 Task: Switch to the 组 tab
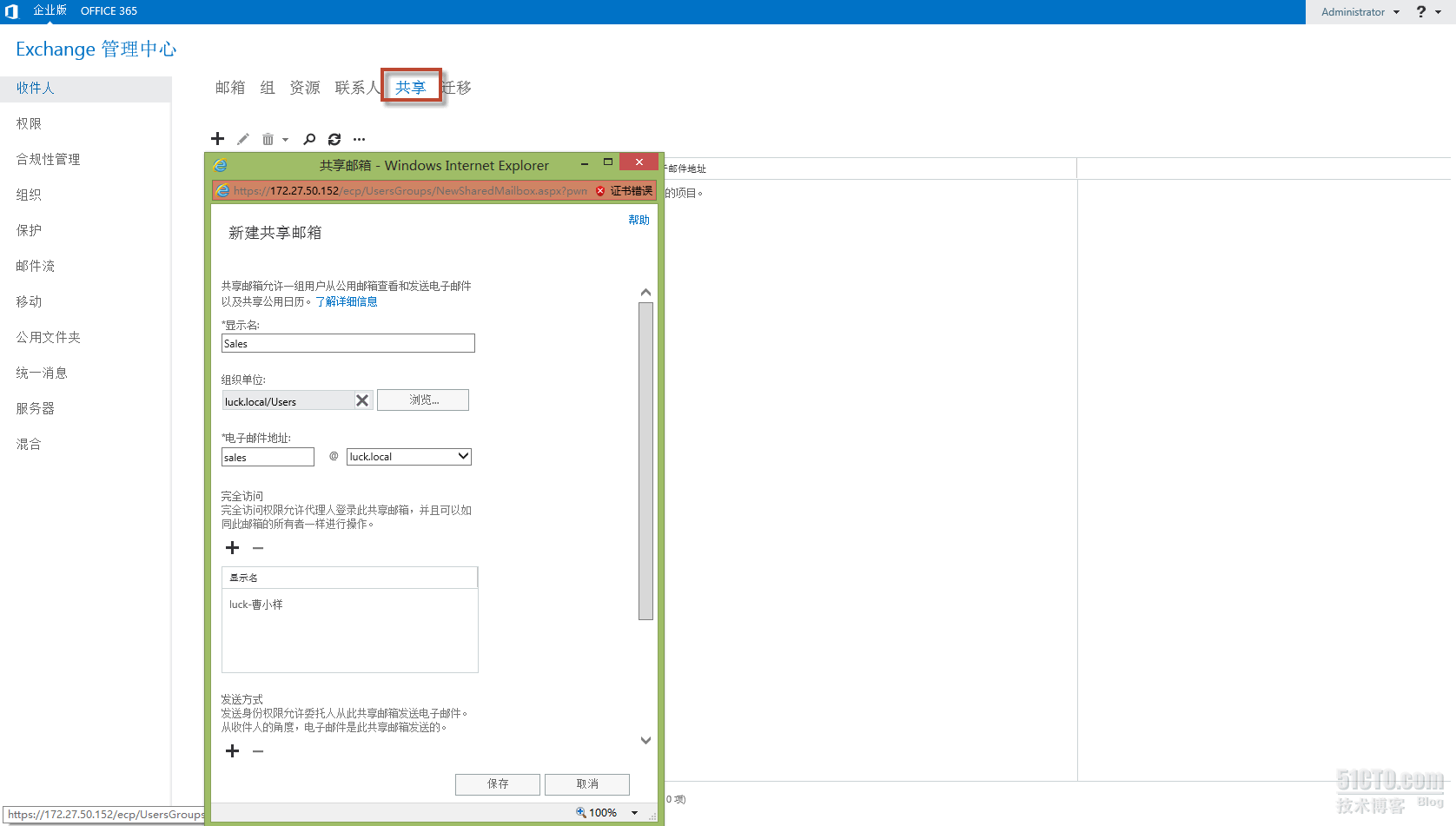268,88
